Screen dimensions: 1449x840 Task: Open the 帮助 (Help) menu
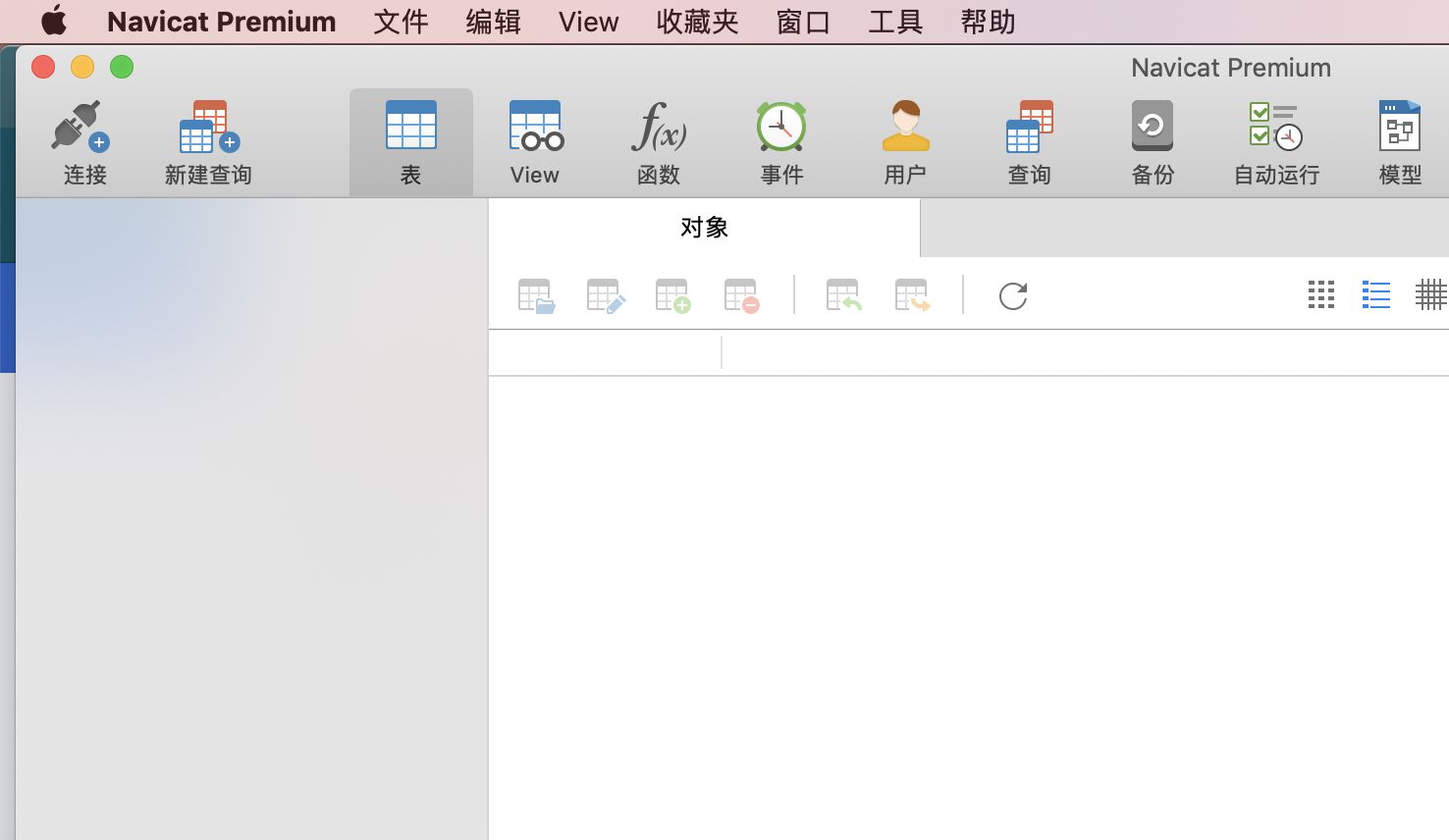988,22
